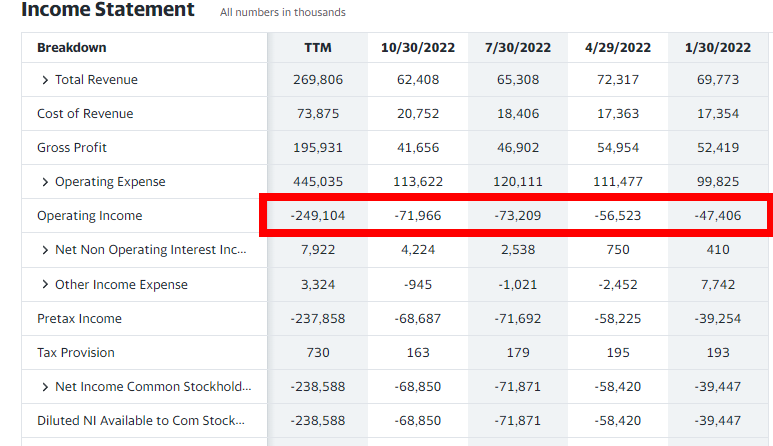Select the Breakdown column header

(x=72, y=48)
